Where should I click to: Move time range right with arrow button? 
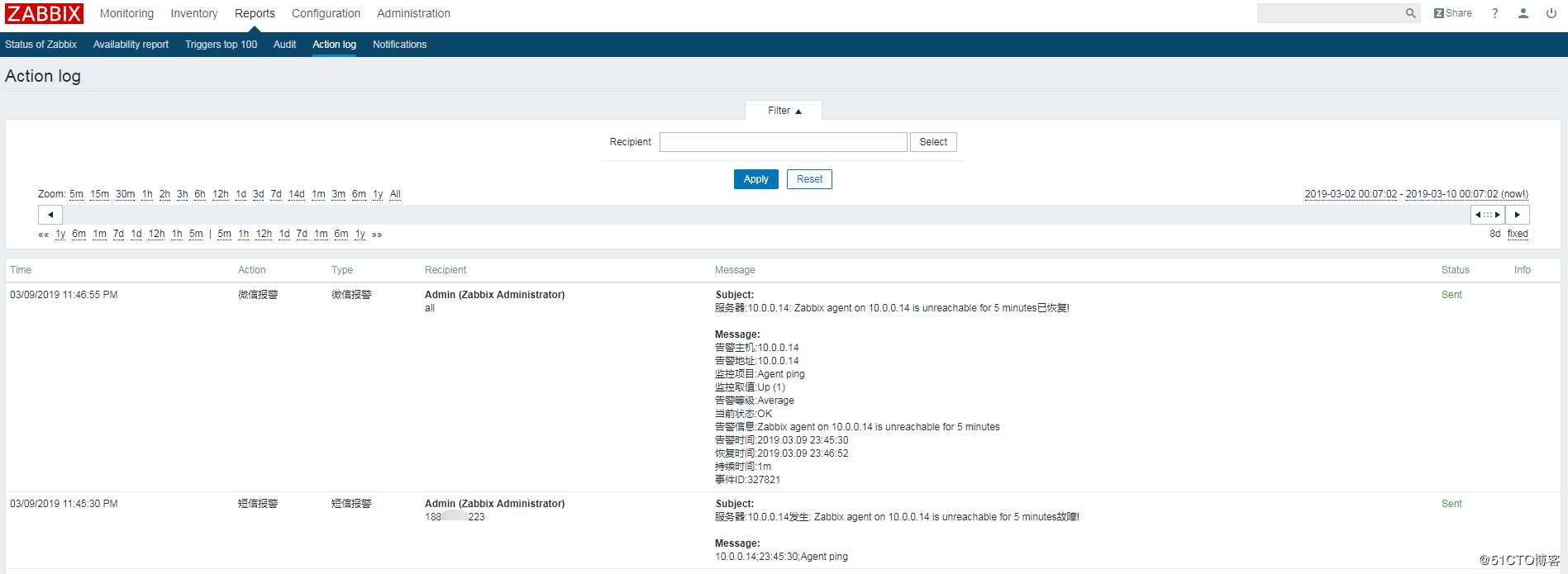1518,215
